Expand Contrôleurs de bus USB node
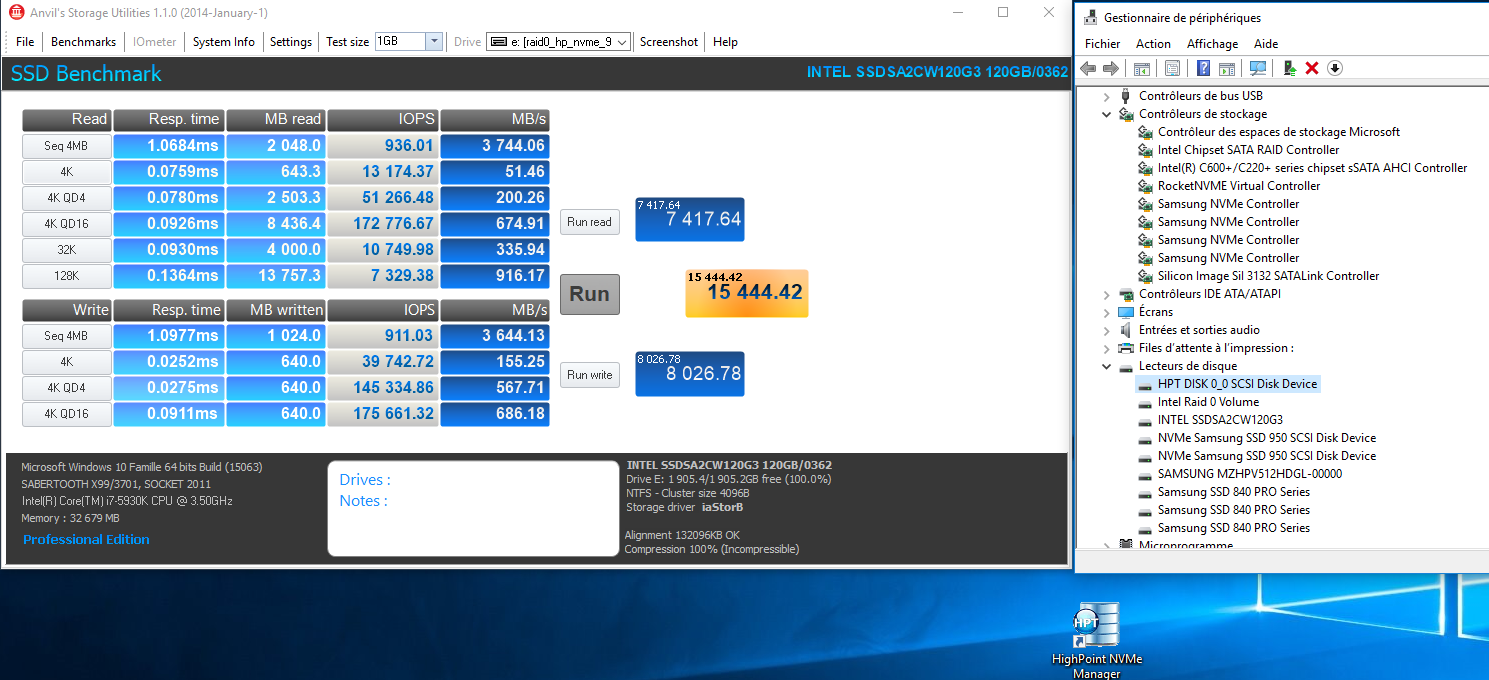1489x680 pixels. (1106, 96)
